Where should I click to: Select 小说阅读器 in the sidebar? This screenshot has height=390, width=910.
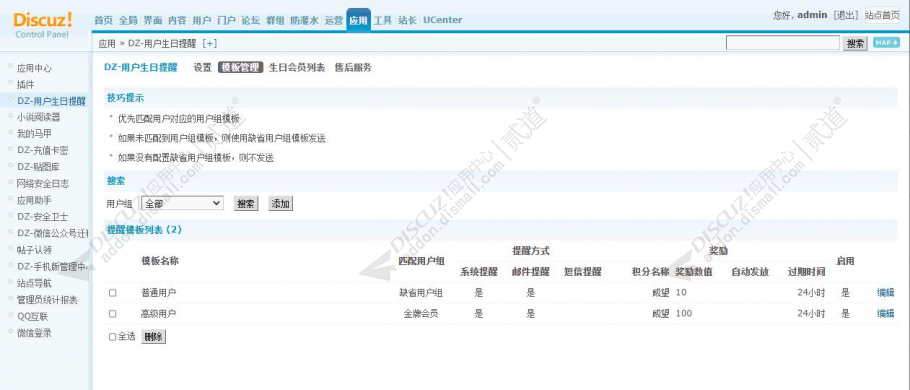pyautogui.click(x=38, y=117)
